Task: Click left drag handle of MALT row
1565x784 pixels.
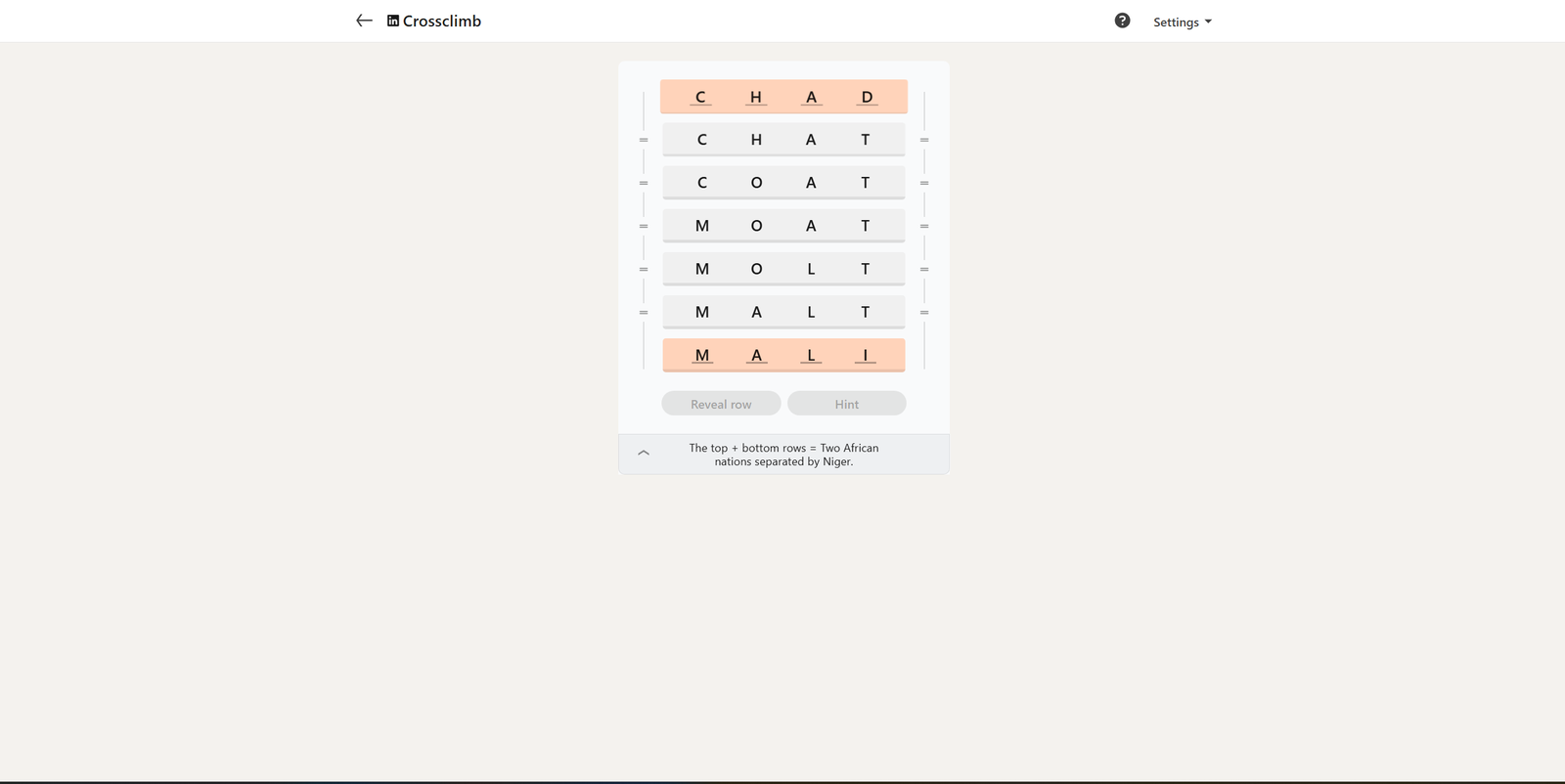Action: [644, 312]
